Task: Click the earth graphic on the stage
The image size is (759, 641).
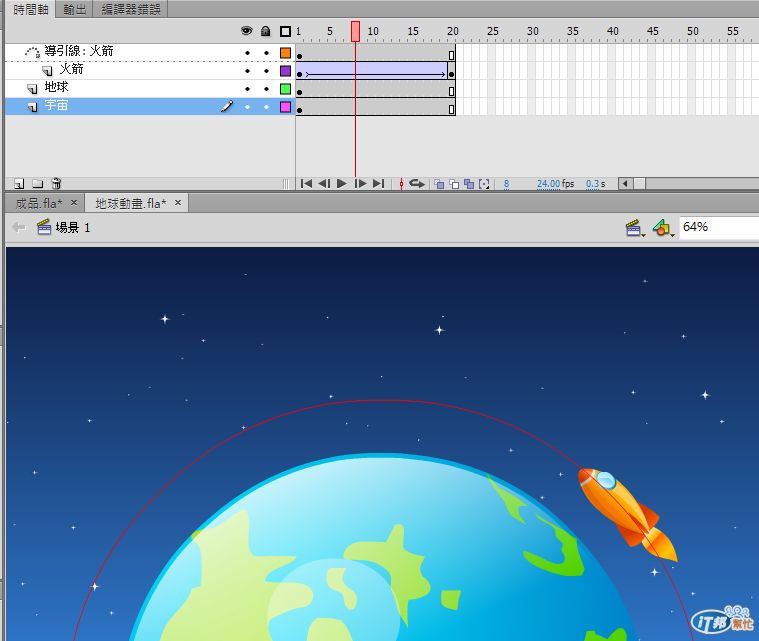Action: coord(382,547)
